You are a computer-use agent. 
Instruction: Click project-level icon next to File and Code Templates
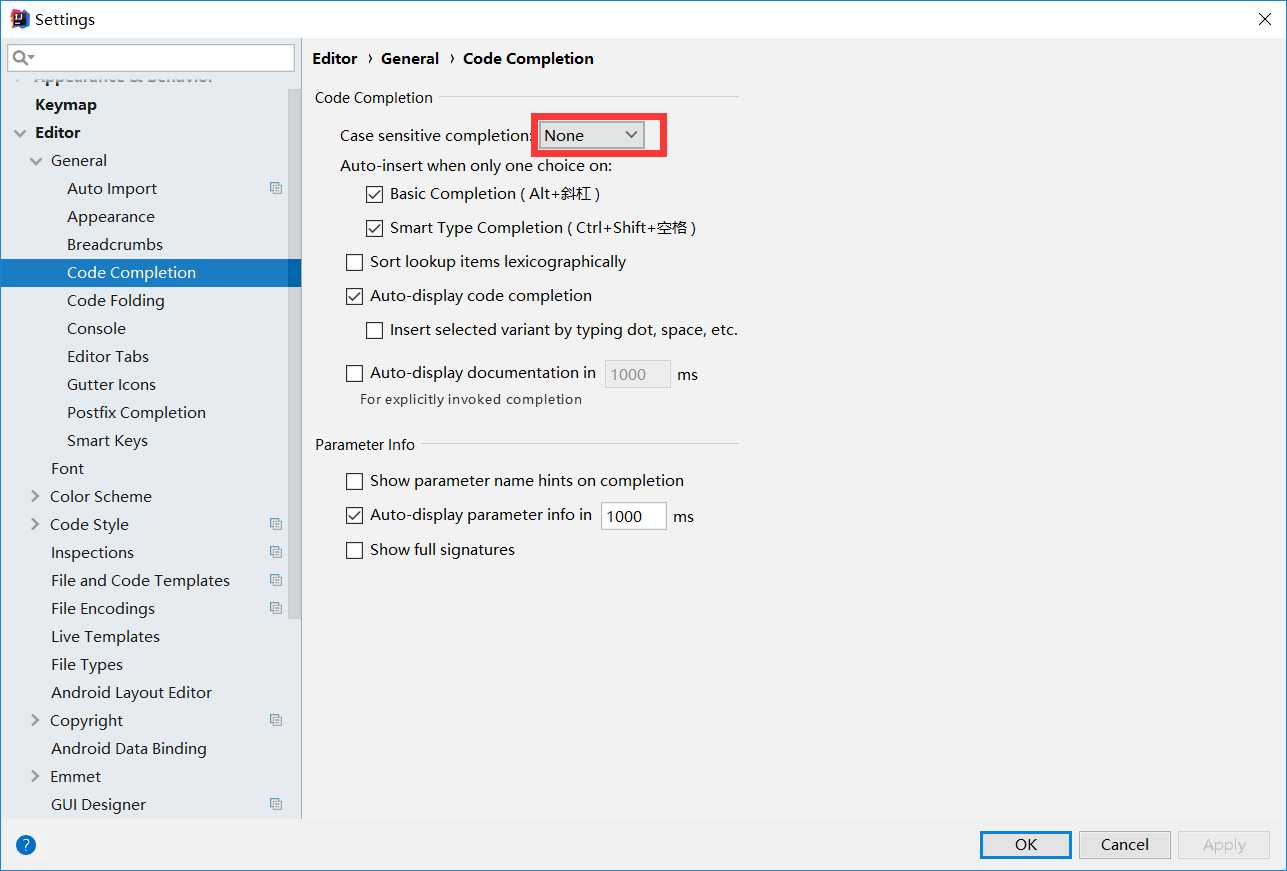click(x=276, y=580)
